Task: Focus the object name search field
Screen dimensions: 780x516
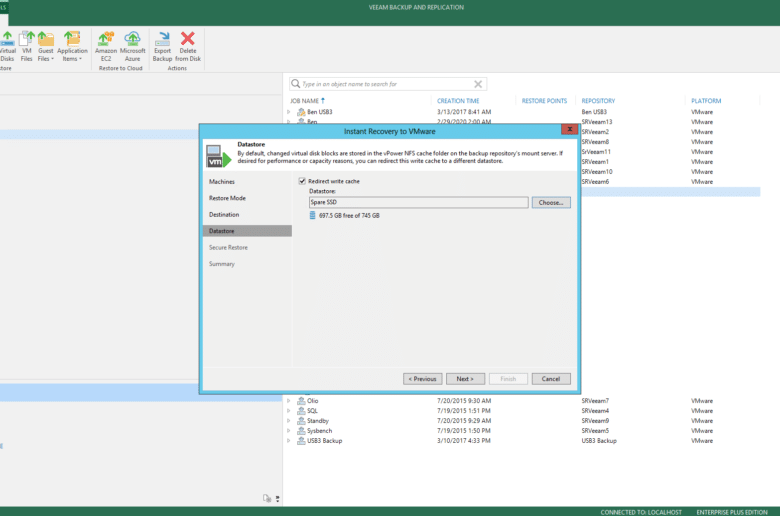Action: coord(386,84)
